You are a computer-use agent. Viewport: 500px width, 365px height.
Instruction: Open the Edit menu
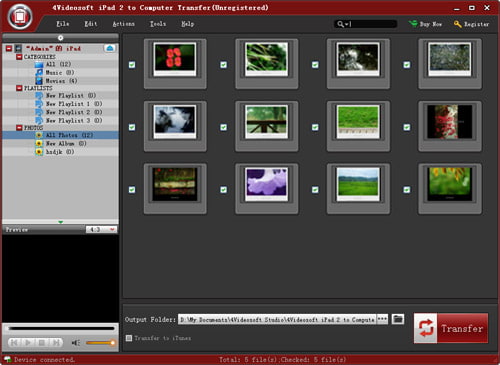point(91,24)
